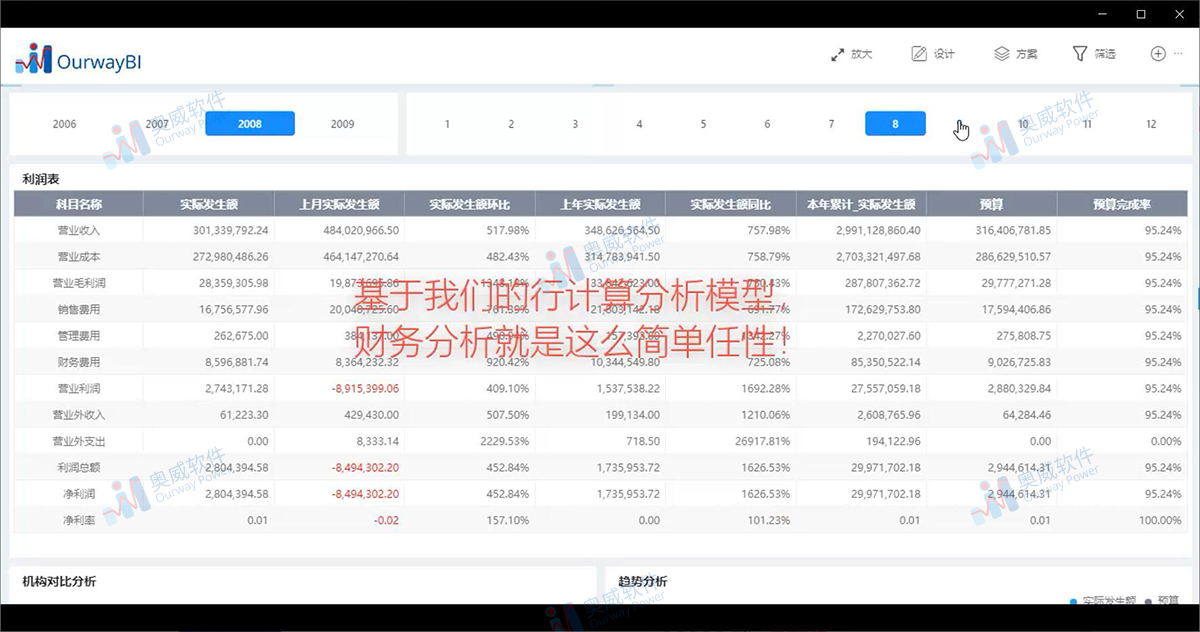Viewport: 1200px width, 632px height.
Task: Select year 2008 button
Action: pyautogui.click(x=250, y=124)
